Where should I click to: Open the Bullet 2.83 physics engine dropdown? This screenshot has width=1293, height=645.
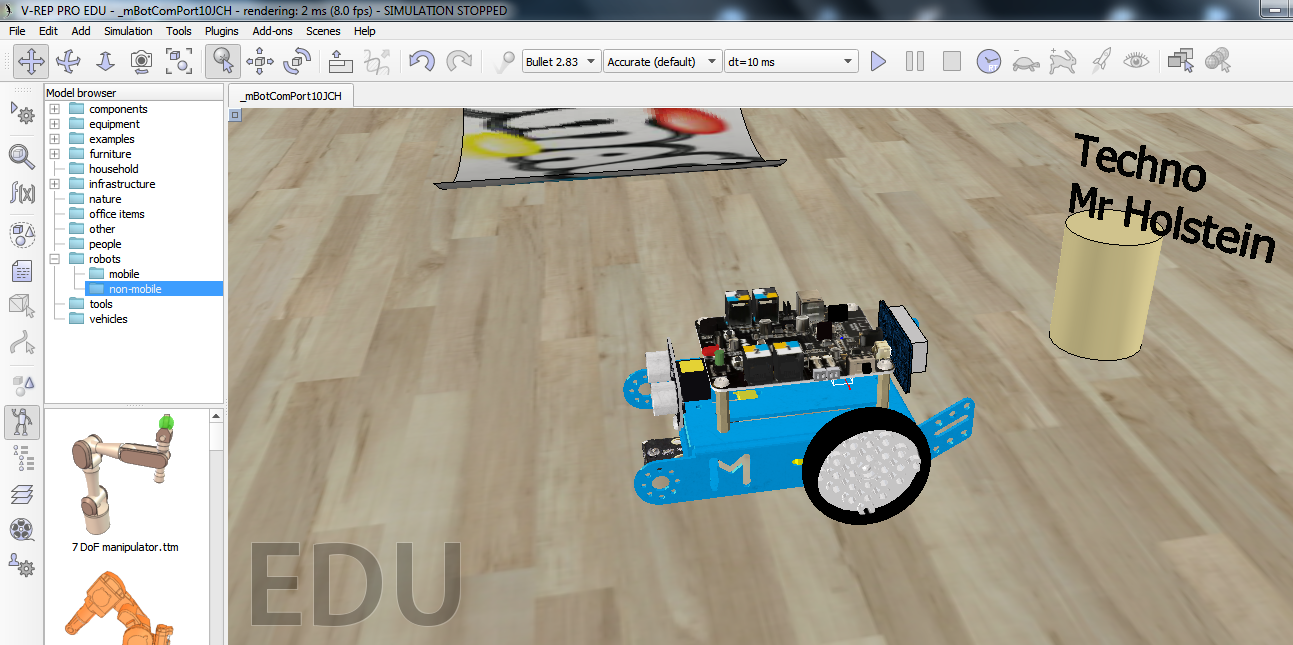[561, 62]
